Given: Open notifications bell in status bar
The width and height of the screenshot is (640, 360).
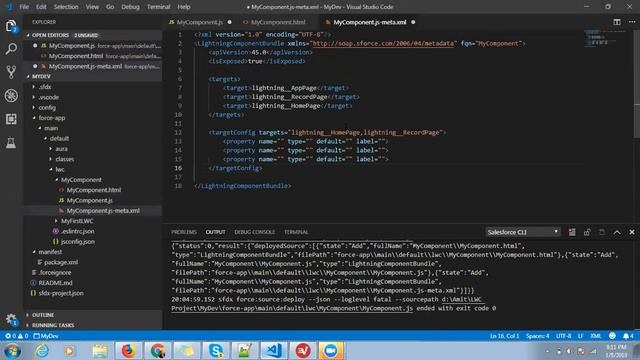Looking at the screenshot, I should click(628, 336).
